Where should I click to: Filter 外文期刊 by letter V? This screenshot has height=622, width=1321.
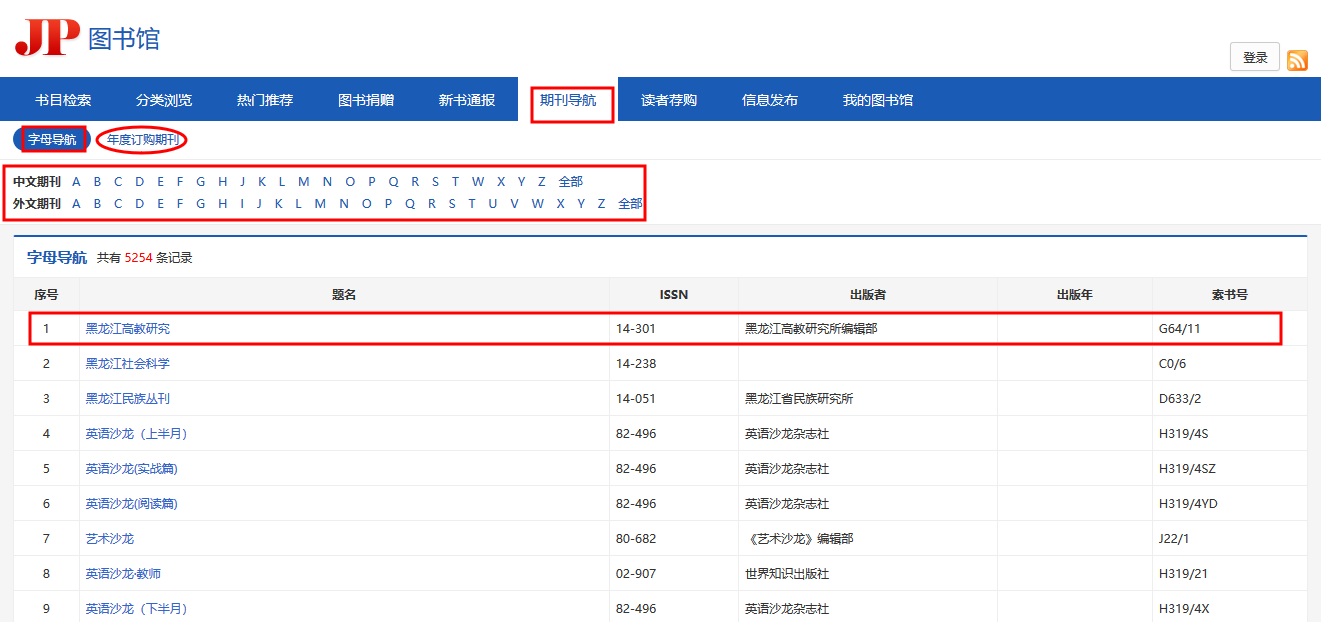[514, 204]
